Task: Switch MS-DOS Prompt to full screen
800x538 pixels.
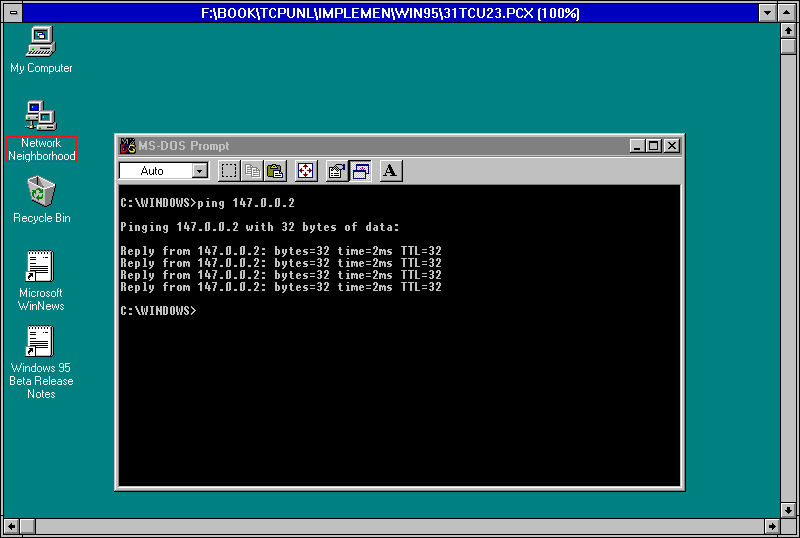Action: tap(306, 171)
